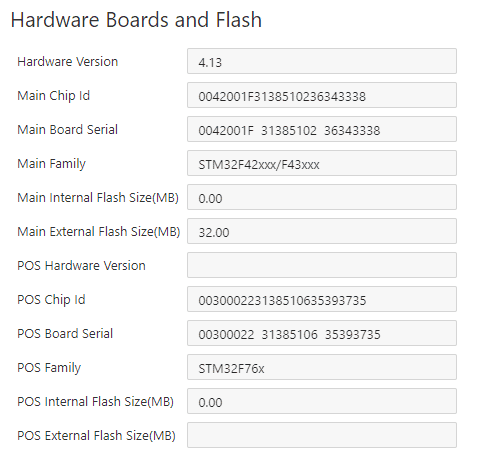
Task: Click the Main External Flash Size(MB) label
Action: [x=99, y=232]
